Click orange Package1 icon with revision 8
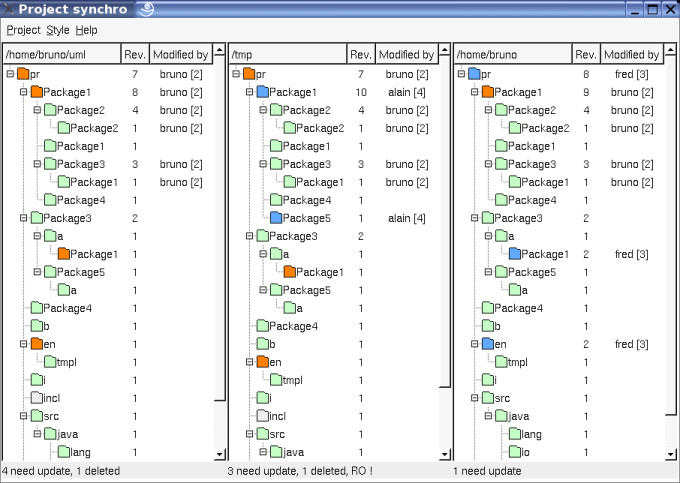Viewport: 680px width, 483px height. tap(37, 92)
